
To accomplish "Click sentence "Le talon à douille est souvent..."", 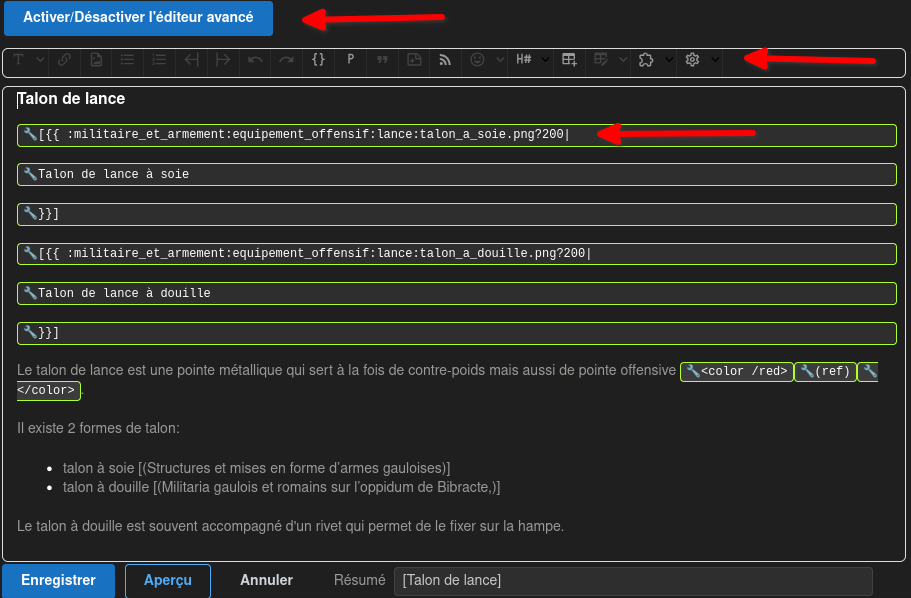I will click(x=290, y=526).
